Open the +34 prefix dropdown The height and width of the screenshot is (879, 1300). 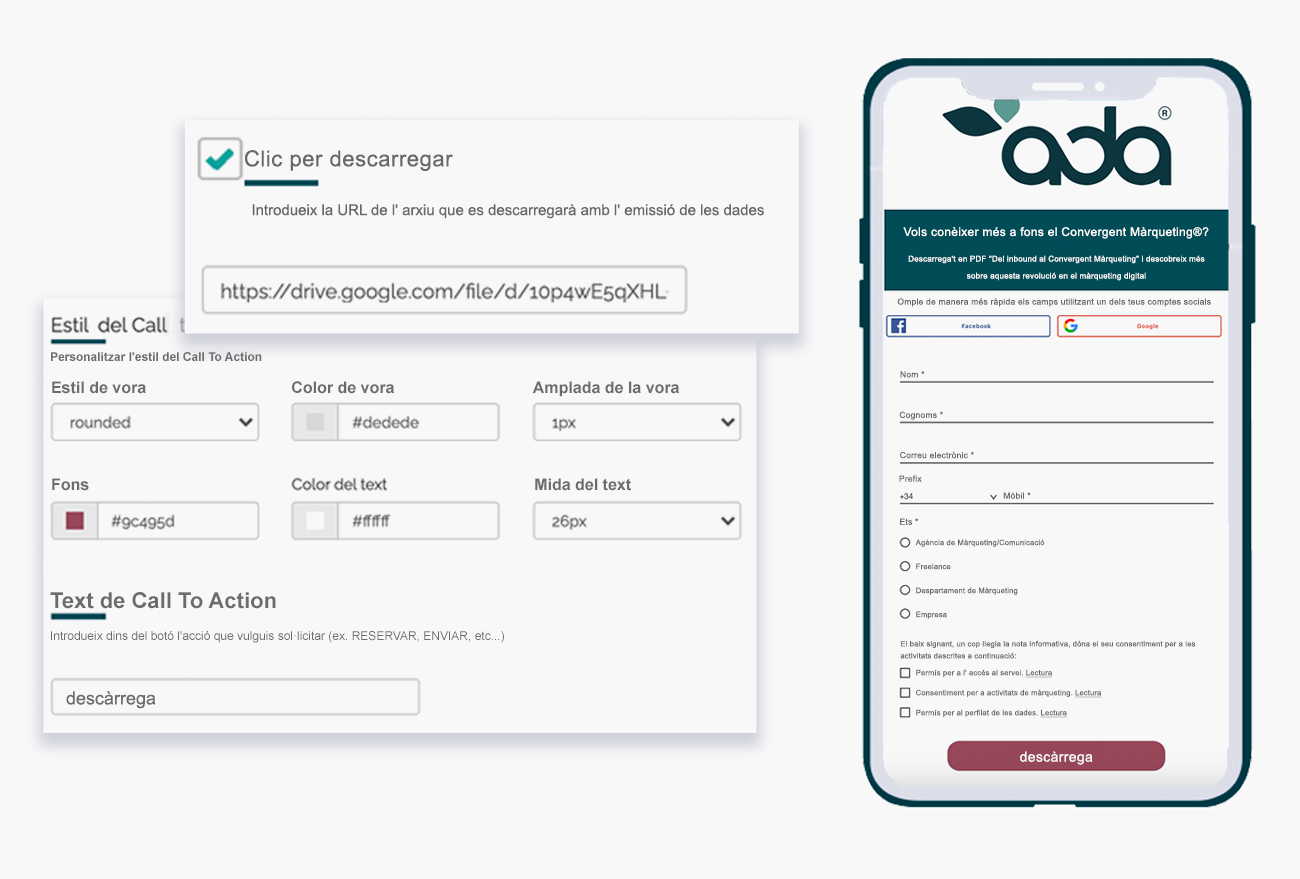(948, 496)
